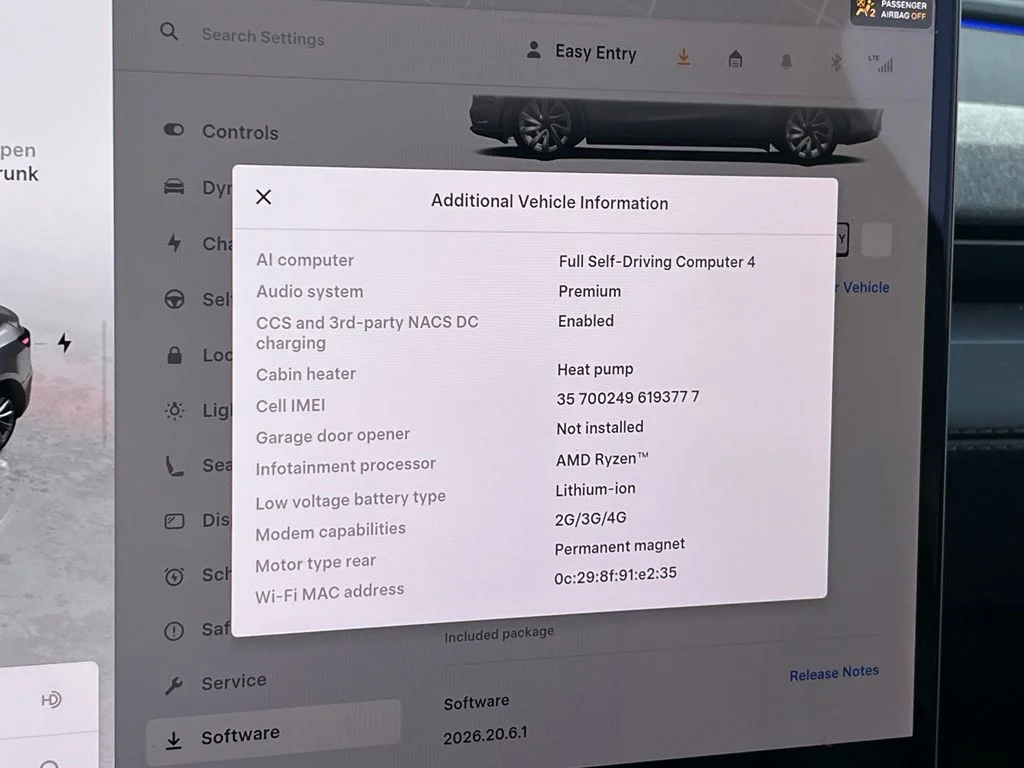Focus the Search Settings field
Viewport: 1024px width, 768px height.
click(x=263, y=37)
